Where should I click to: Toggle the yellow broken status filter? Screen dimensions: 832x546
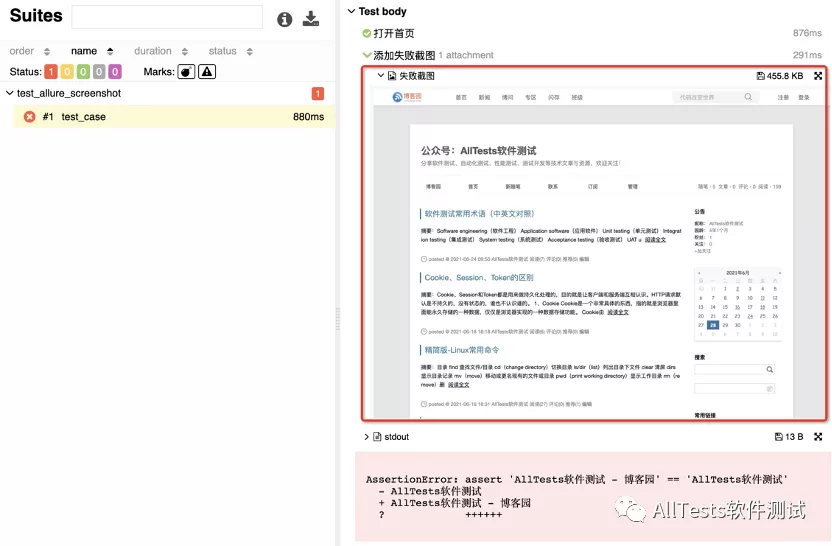pos(67,72)
